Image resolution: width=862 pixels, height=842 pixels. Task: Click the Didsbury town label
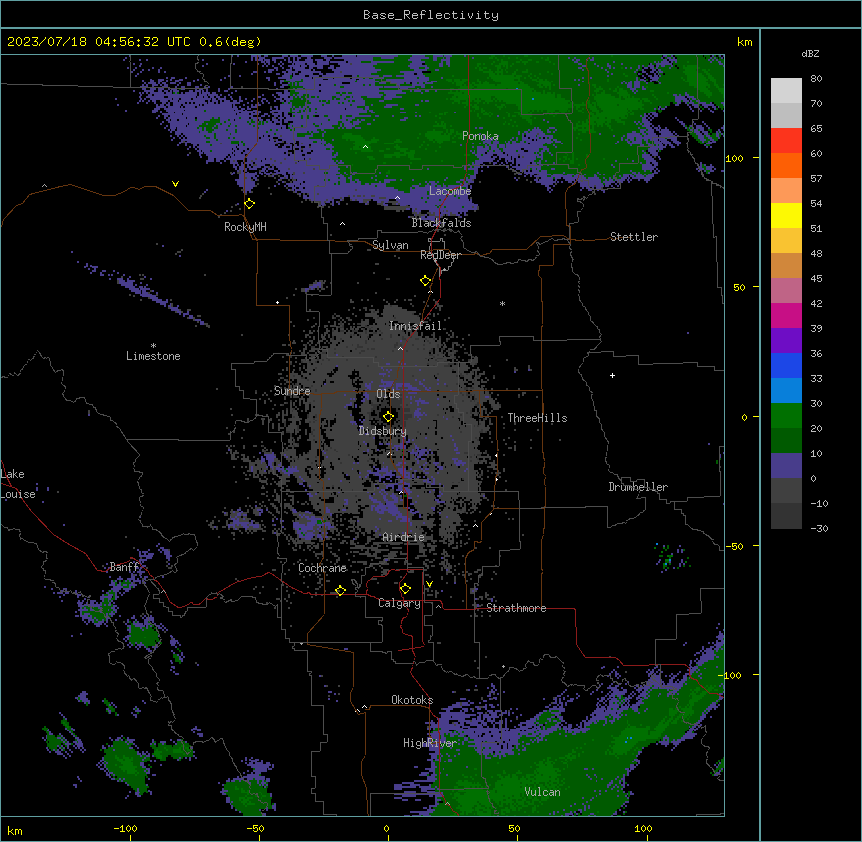[x=383, y=431]
